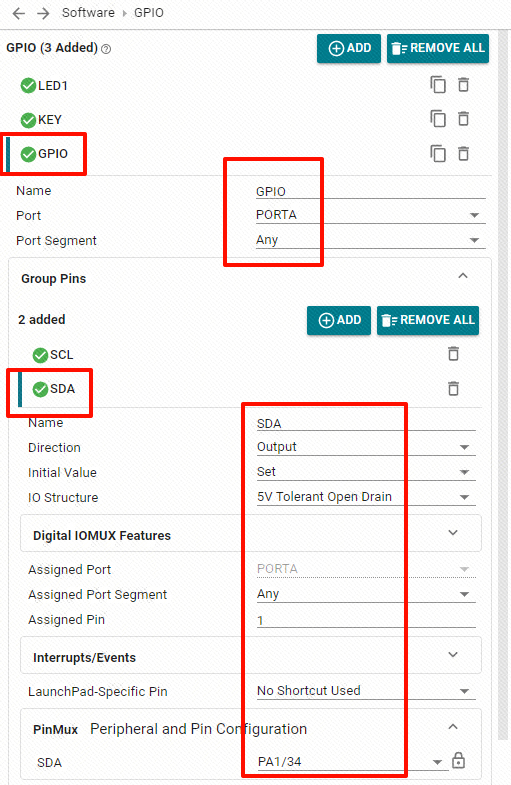Open the help icon beside GPIO Added

tap(106, 49)
